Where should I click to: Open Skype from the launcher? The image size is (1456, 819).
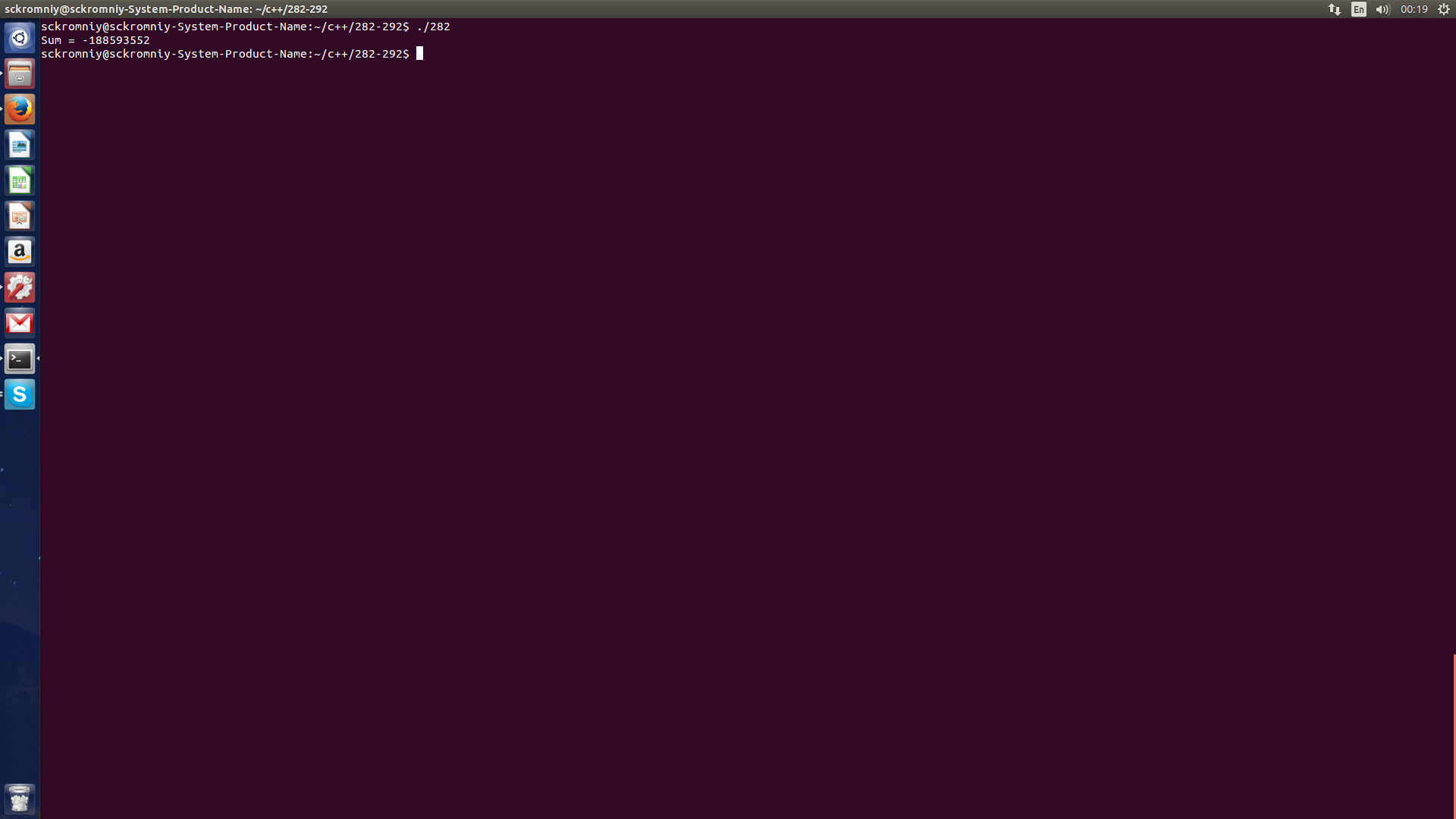[x=20, y=394]
